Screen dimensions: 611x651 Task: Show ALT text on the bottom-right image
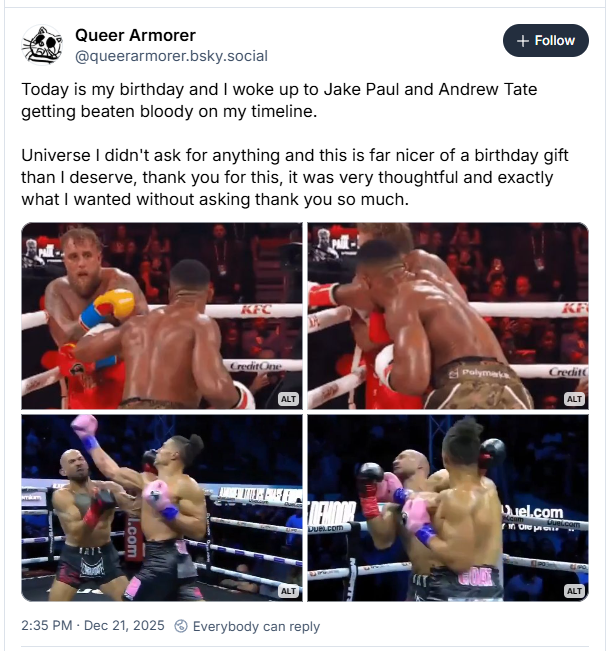tap(574, 591)
